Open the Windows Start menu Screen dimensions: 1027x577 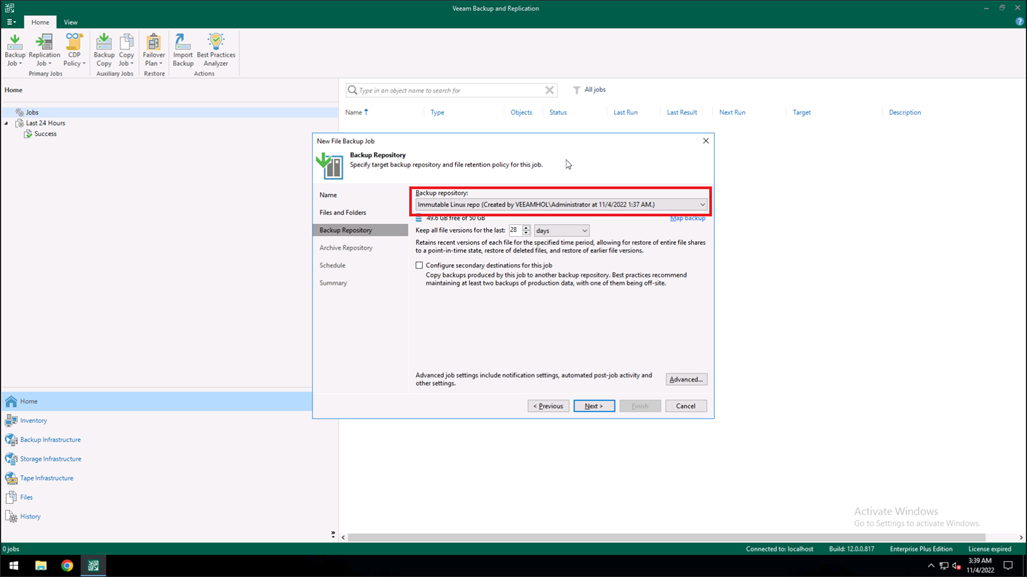pos(13,565)
